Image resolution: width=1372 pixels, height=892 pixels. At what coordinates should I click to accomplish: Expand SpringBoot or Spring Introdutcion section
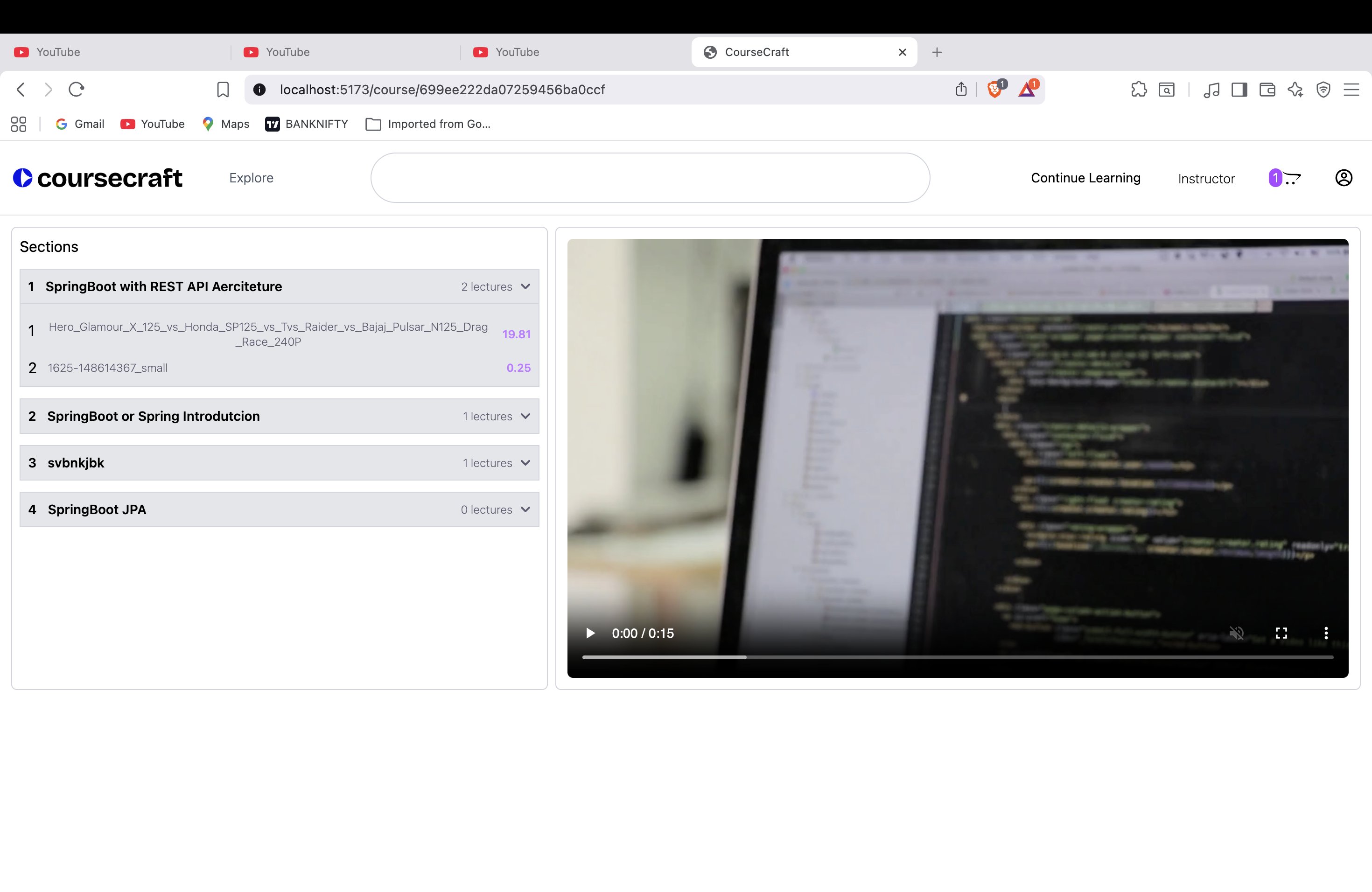coord(525,416)
